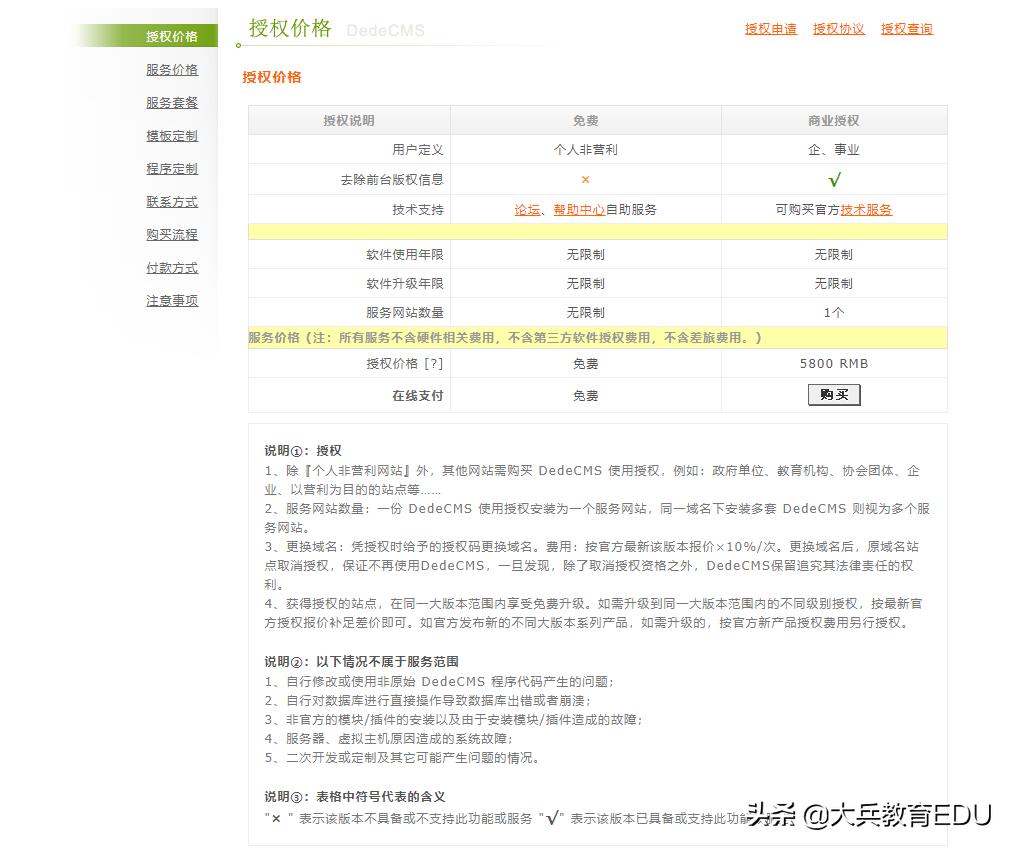1016x851 pixels.
Task: Click the 购买 buy button
Action: pyautogui.click(x=834, y=394)
